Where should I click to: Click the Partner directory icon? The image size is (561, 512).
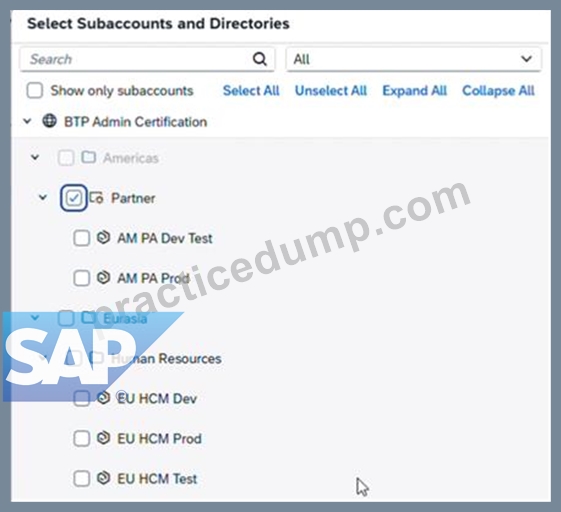tap(96, 198)
